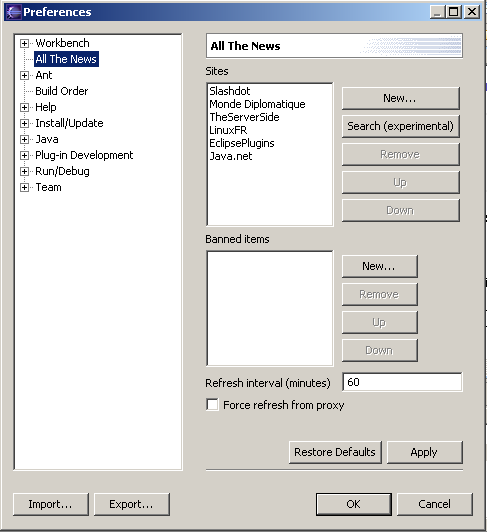Viewport: 487px width, 532px height.
Task: Expand the Workbench tree node
Action: [x=24, y=43]
